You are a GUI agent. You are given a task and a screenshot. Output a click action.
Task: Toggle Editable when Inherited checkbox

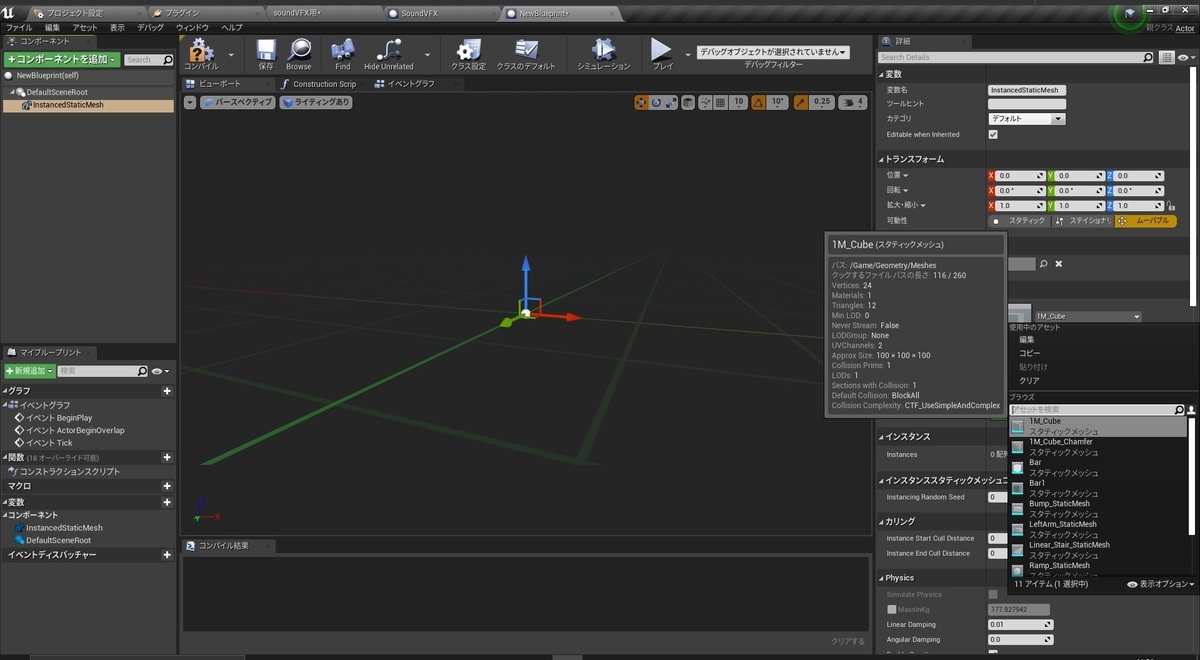point(993,134)
